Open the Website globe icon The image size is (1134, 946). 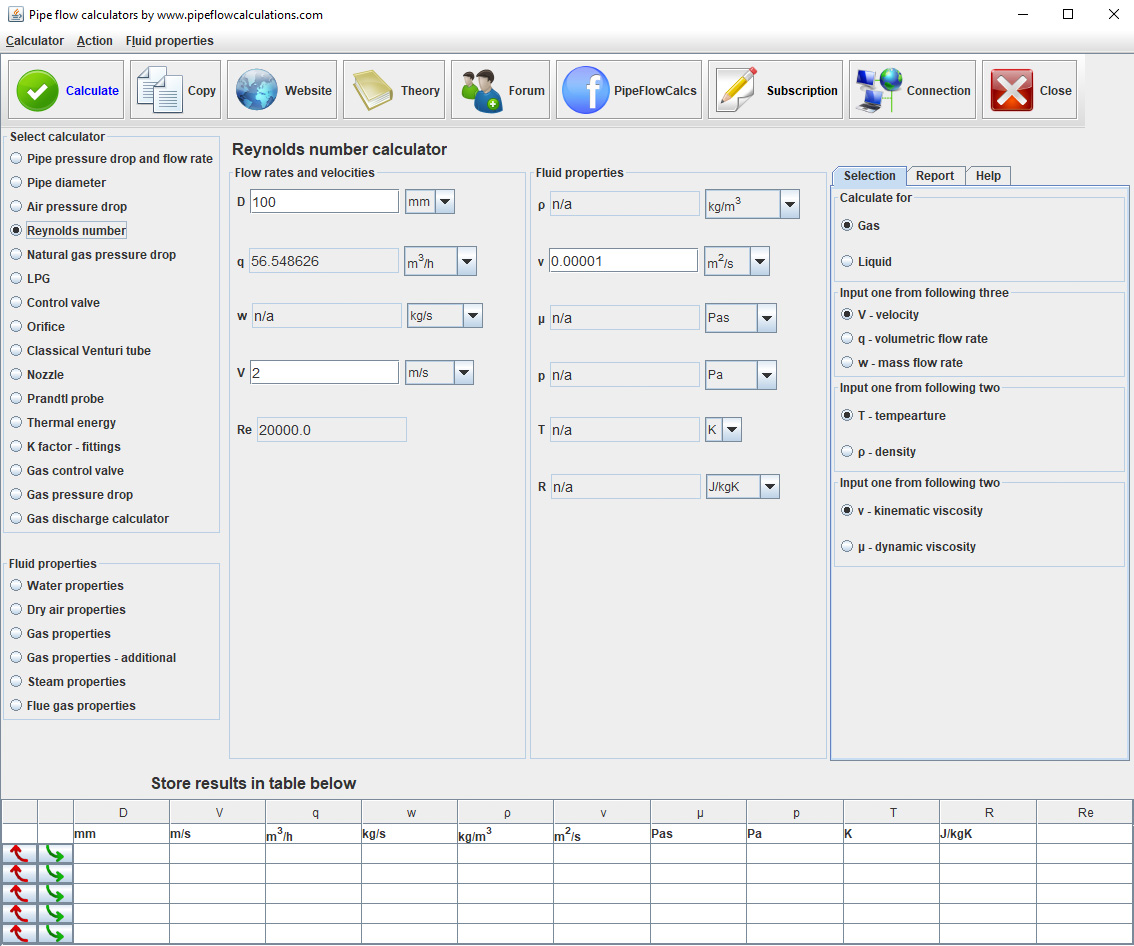point(257,90)
